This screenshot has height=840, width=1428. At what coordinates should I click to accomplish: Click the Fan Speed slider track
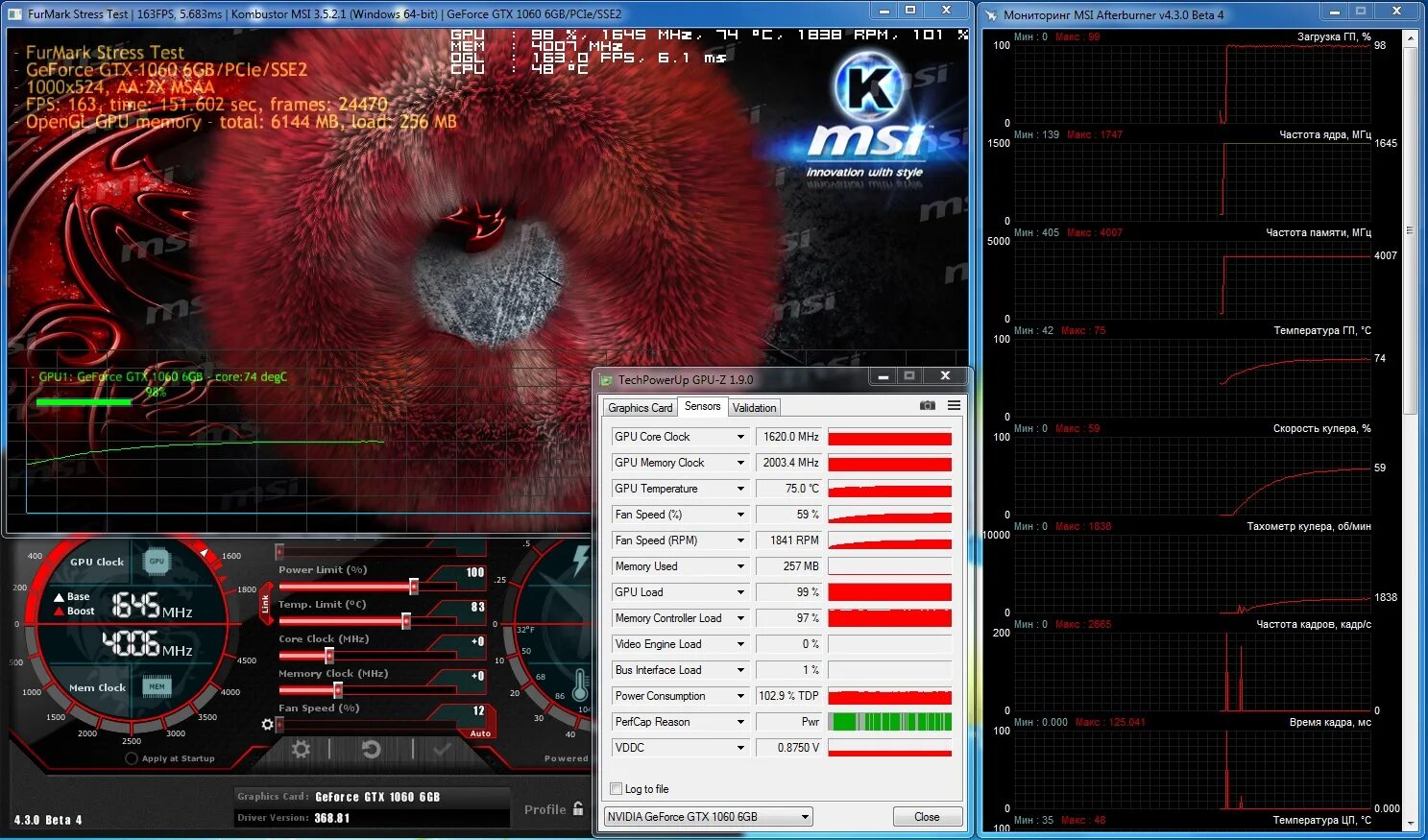(367, 725)
